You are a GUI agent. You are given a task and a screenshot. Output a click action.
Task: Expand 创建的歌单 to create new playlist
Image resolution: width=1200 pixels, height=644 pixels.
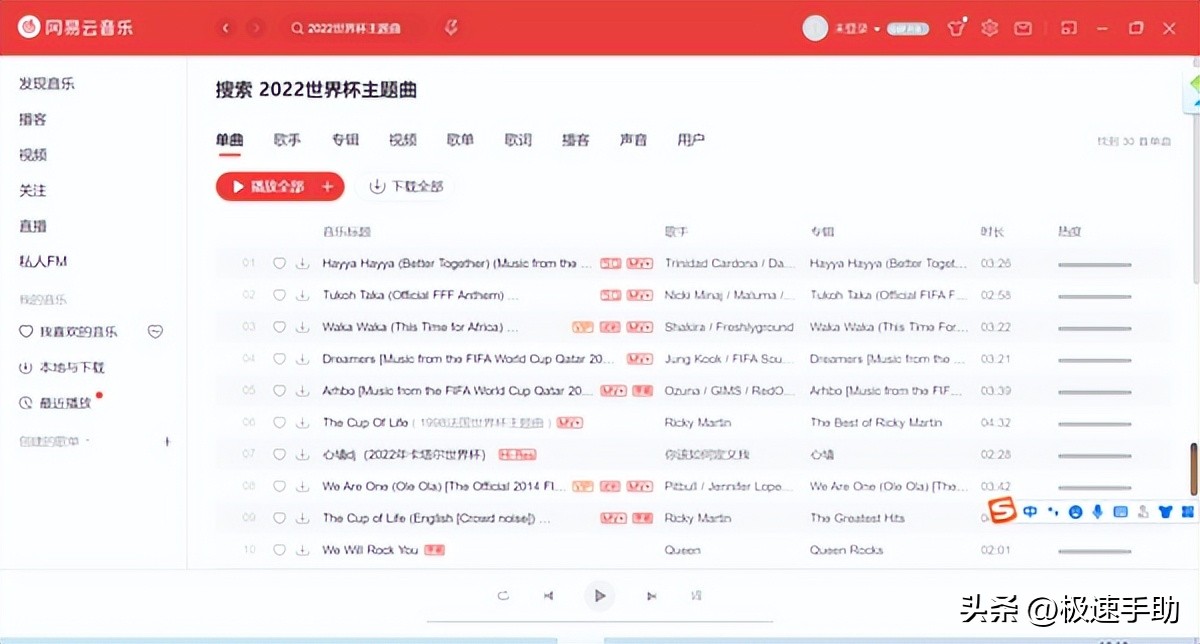click(x=167, y=441)
